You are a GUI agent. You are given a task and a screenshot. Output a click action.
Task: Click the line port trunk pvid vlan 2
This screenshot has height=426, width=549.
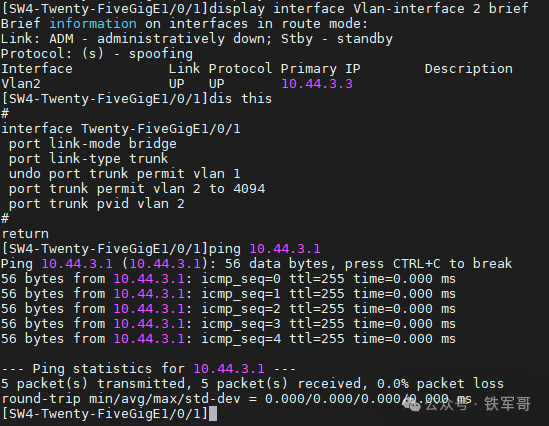point(97,204)
